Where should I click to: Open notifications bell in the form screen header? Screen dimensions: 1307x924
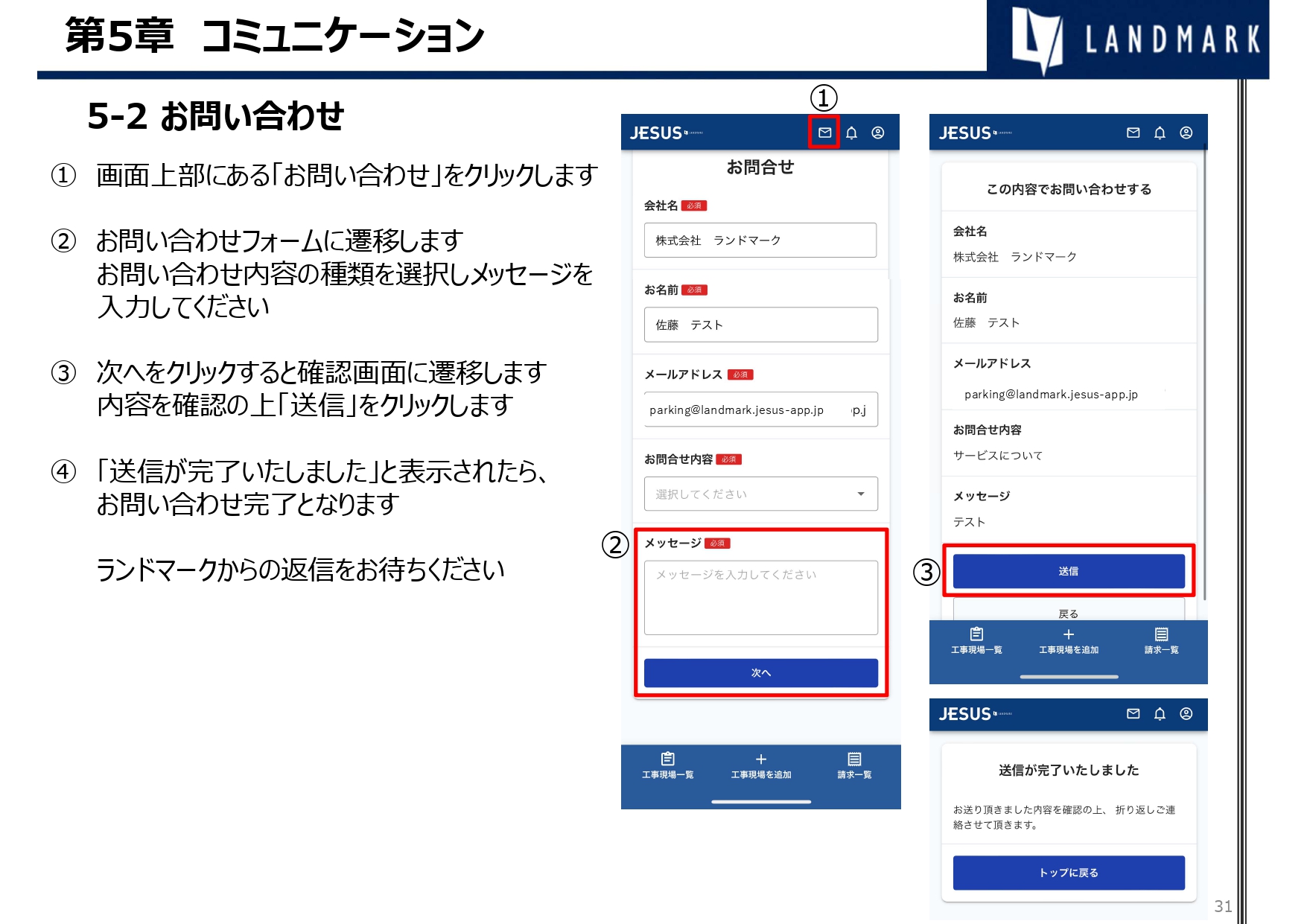click(851, 133)
